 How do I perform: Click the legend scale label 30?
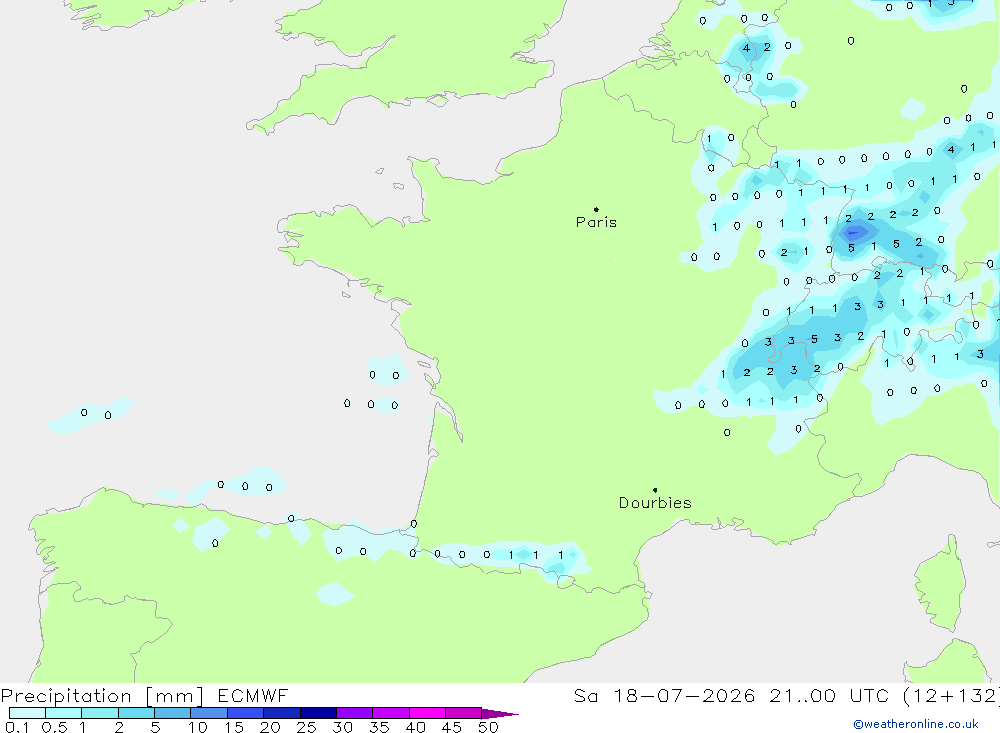(342, 727)
